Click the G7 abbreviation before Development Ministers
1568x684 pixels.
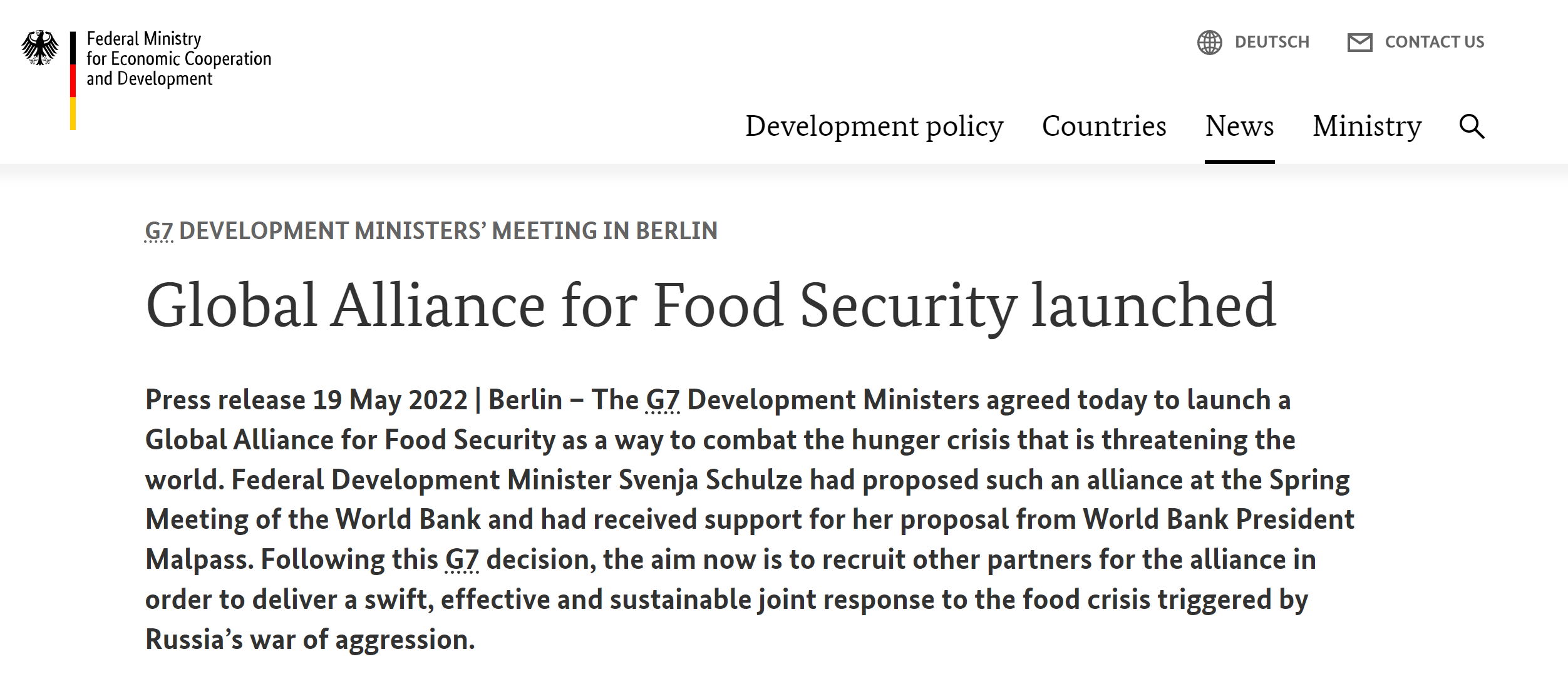663,400
